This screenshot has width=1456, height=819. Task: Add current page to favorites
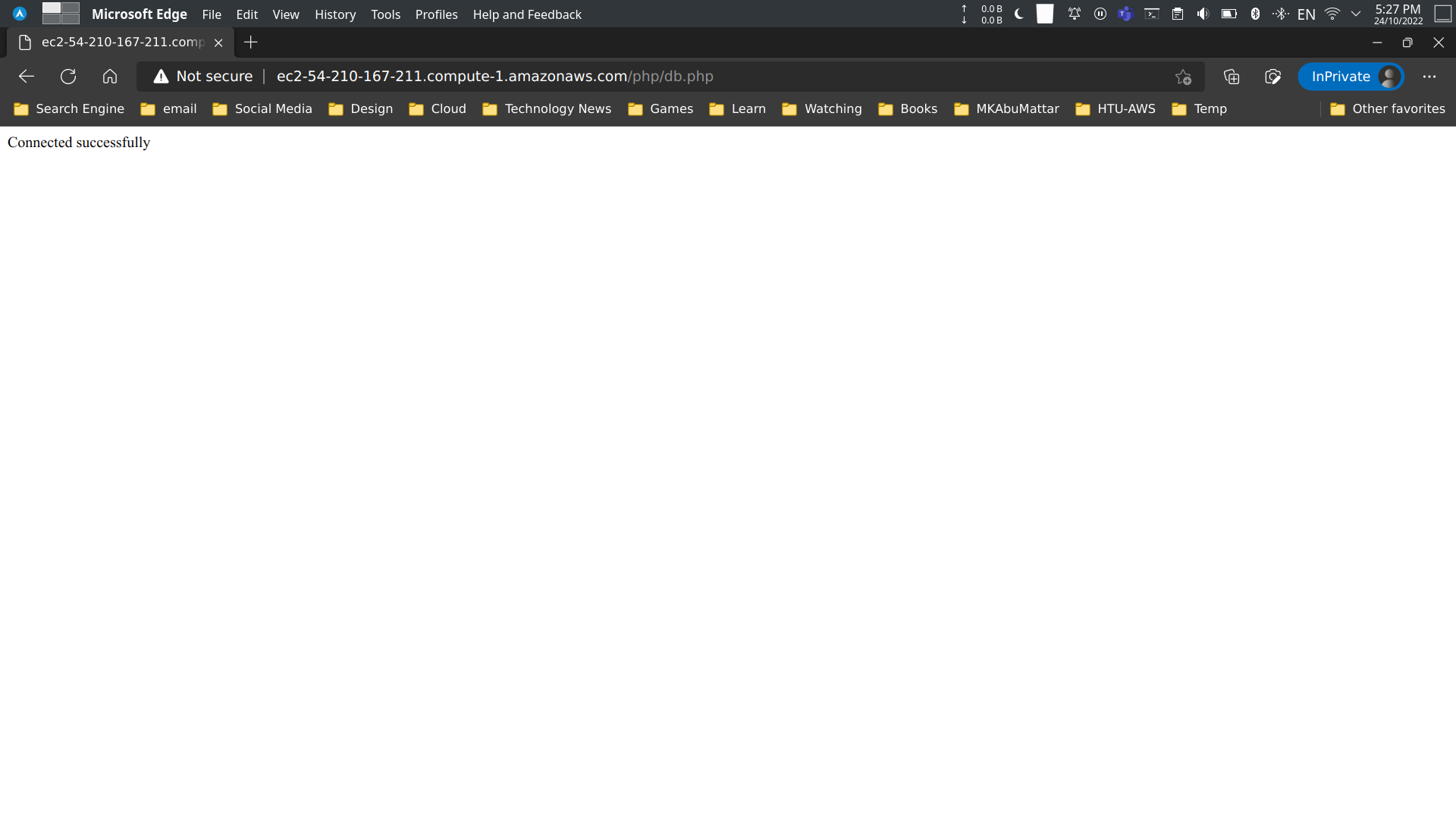coord(1183,77)
